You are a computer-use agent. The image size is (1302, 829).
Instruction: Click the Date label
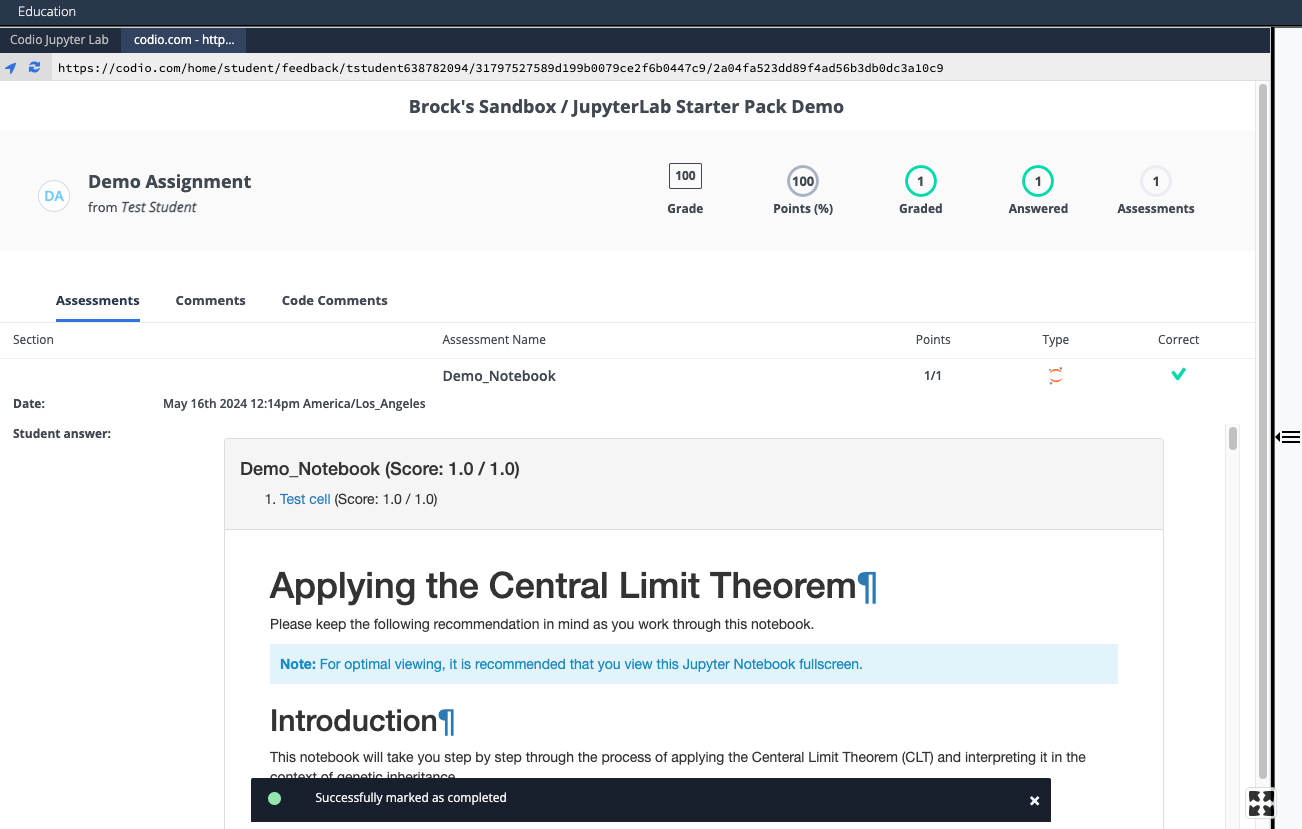[29, 404]
